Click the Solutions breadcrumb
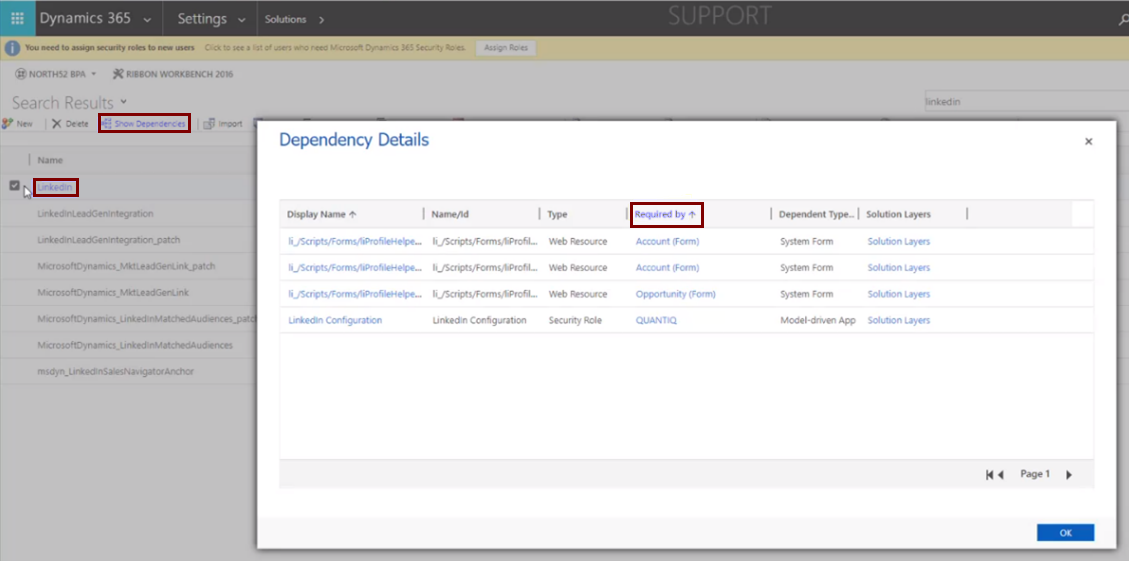 point(285,19)
